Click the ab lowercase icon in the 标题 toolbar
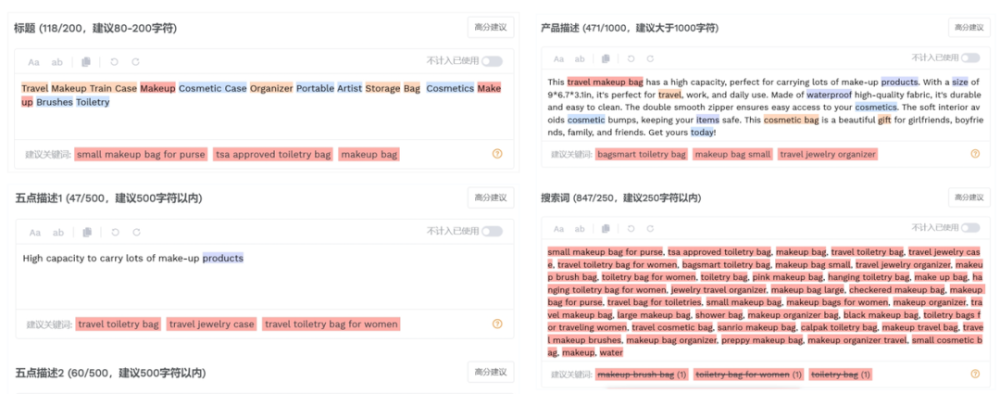The width and height of the screenshot is (1000, 394). [x=57, y=62]
